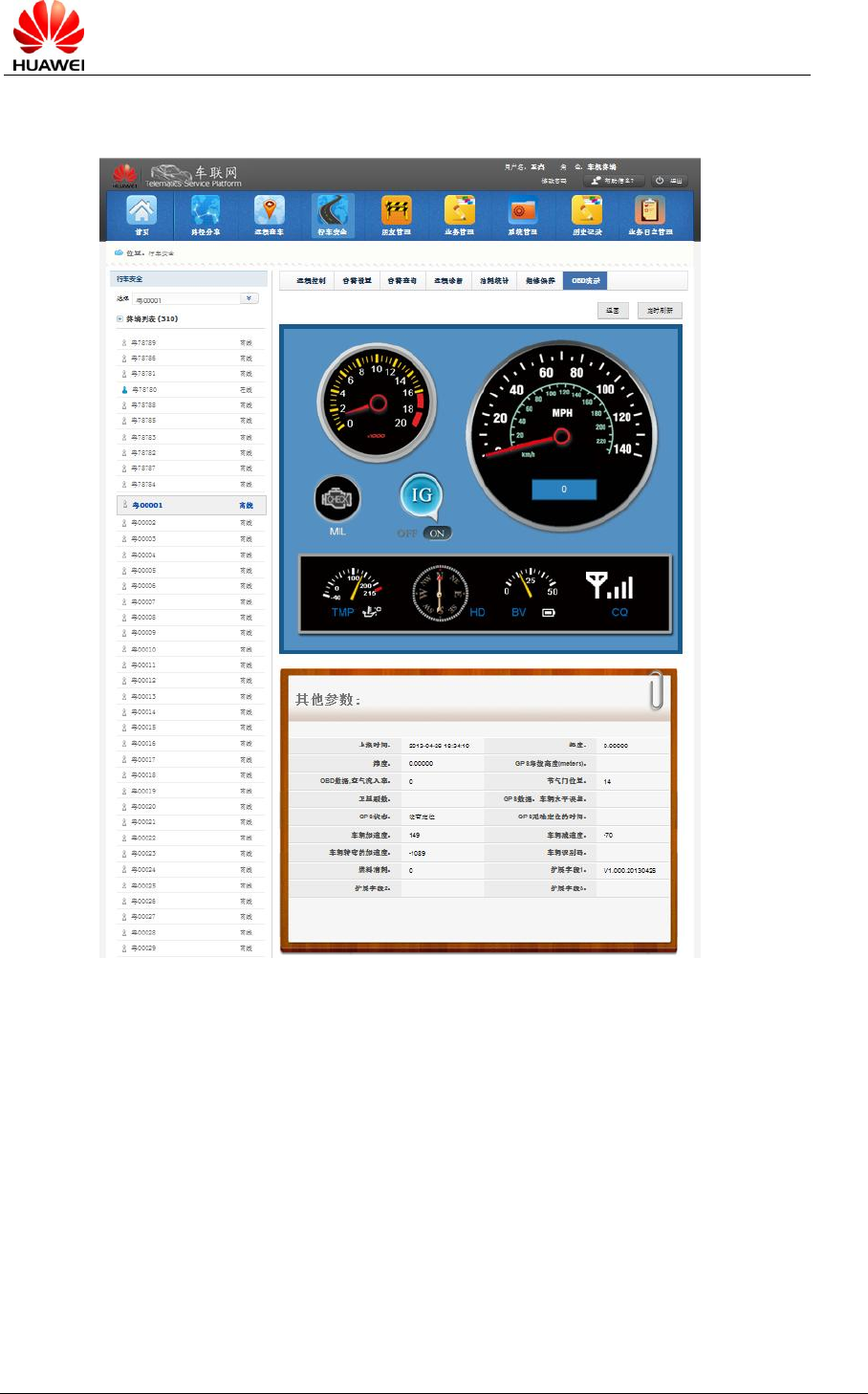This screenshot has width=868, height=1394.
Task: Select terminal 78785 in list
Action: point(191,421)
